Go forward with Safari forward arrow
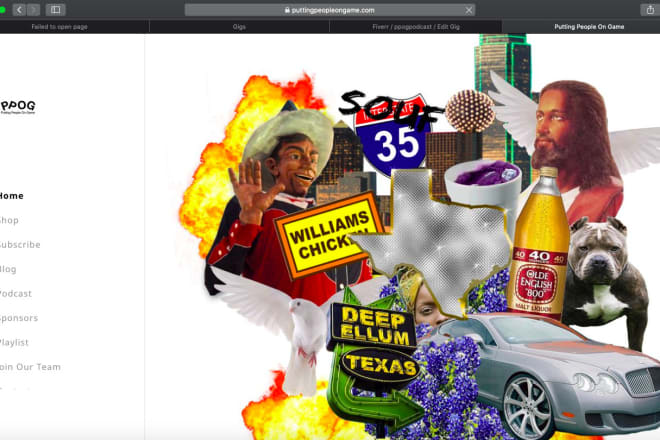 click(33, 10)
